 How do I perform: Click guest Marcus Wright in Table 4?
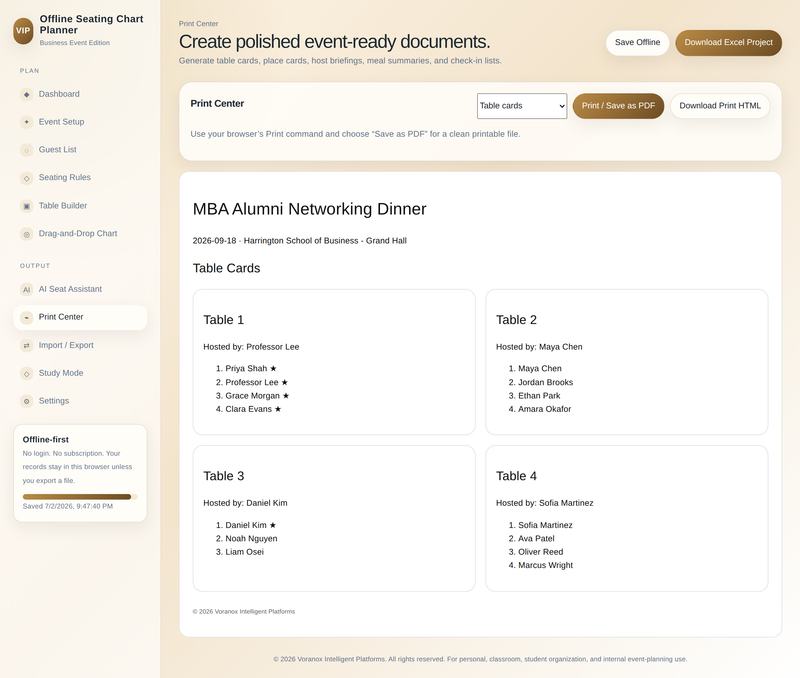click(545, 565)
